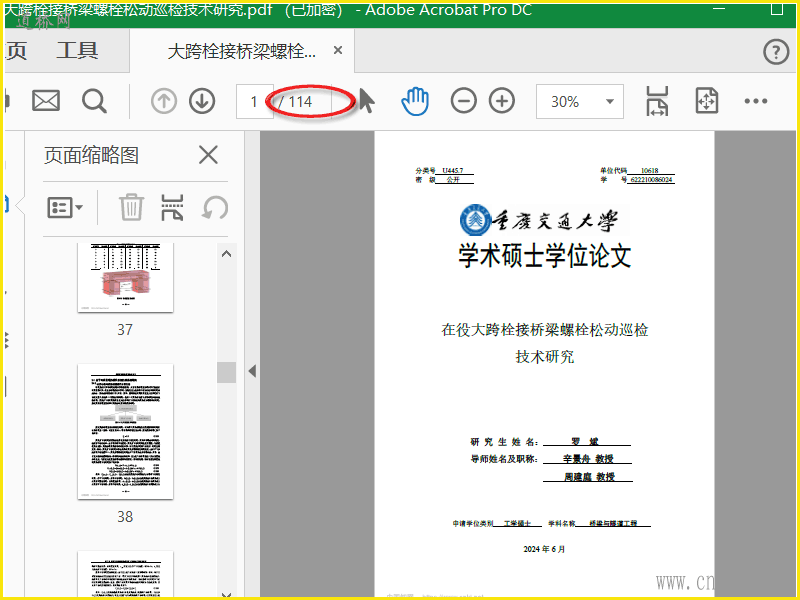Open the thumbnail panel page-width scissors icon
Viewport: 800px width, 600px height.
[172, 207]
